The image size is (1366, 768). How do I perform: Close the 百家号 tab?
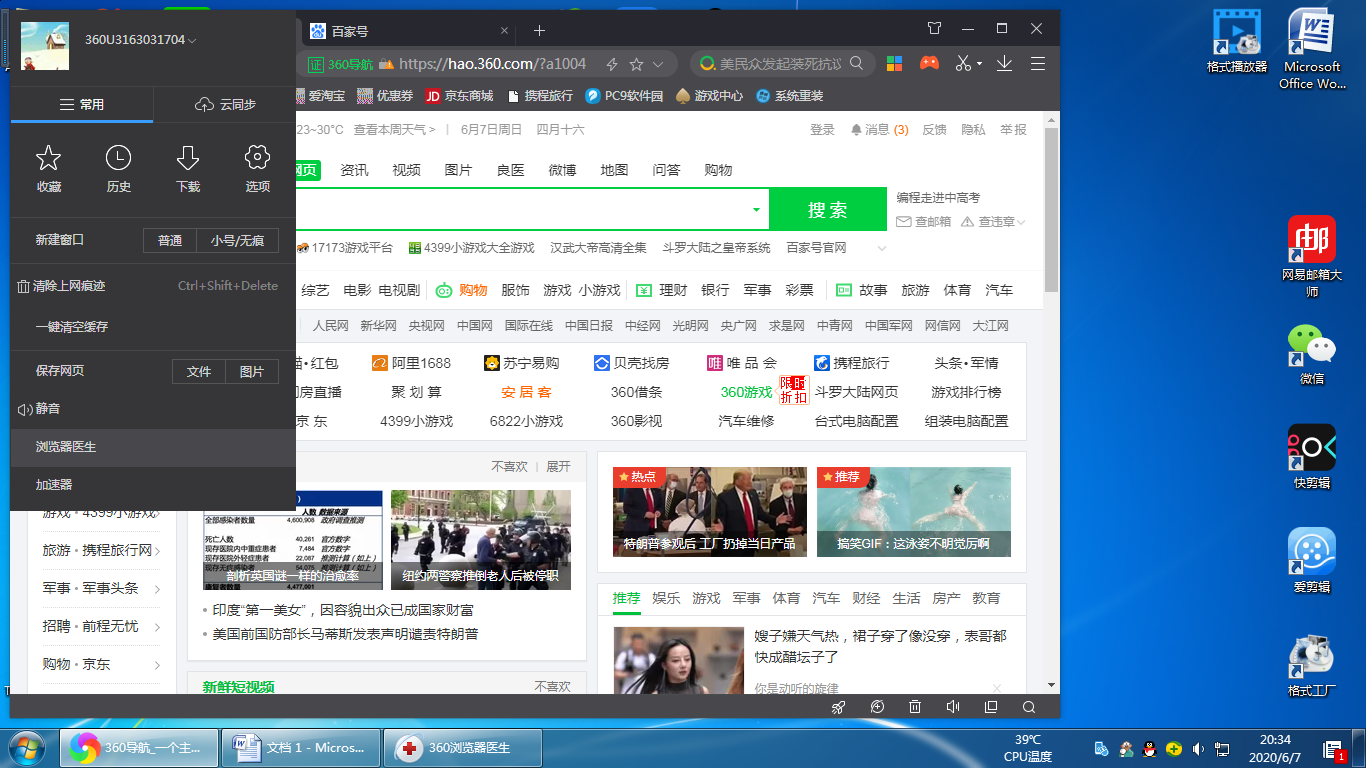point(504,31)
